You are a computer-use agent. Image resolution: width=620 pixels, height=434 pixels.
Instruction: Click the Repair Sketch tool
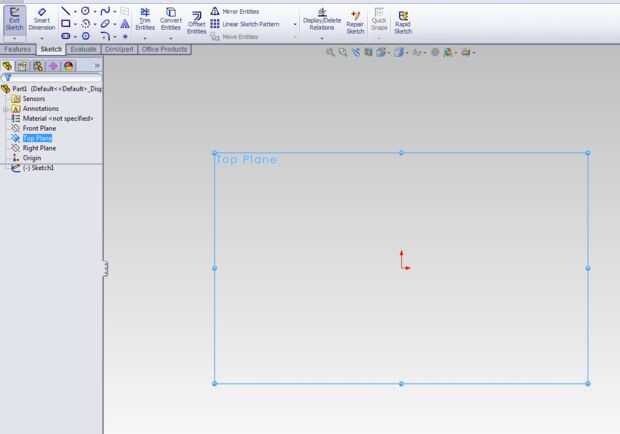coord(355,22)
